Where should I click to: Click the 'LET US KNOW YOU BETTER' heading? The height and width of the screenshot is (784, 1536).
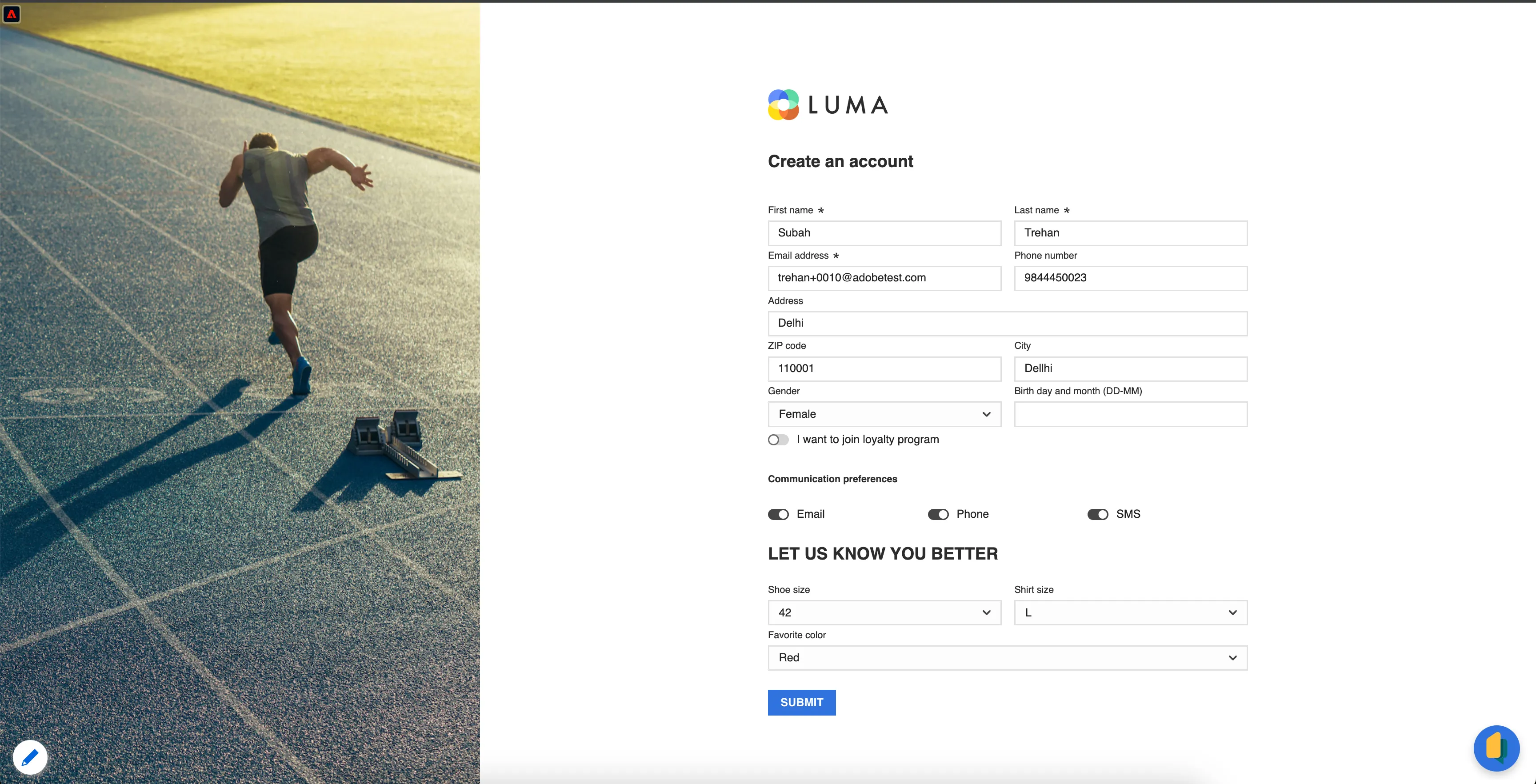coord(883,553)
